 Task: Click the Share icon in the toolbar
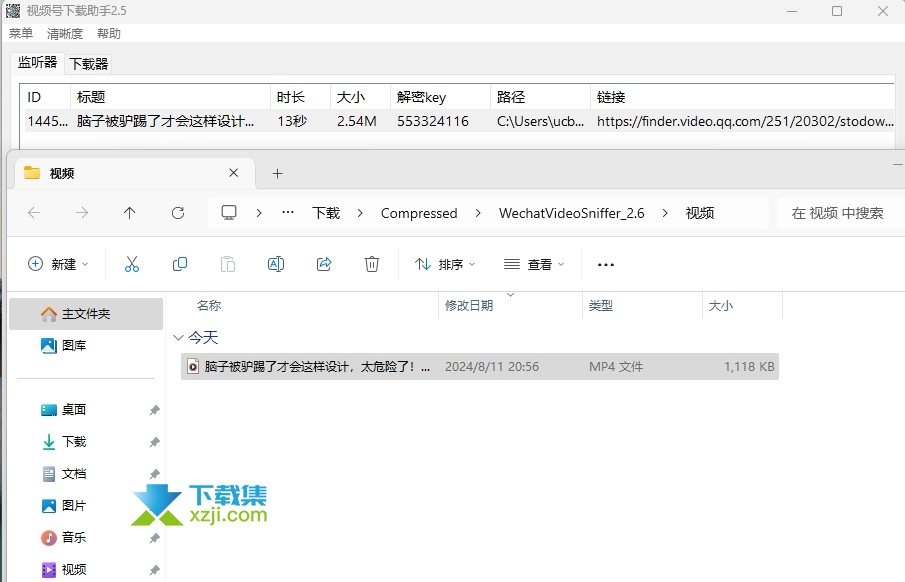point(323,263)
